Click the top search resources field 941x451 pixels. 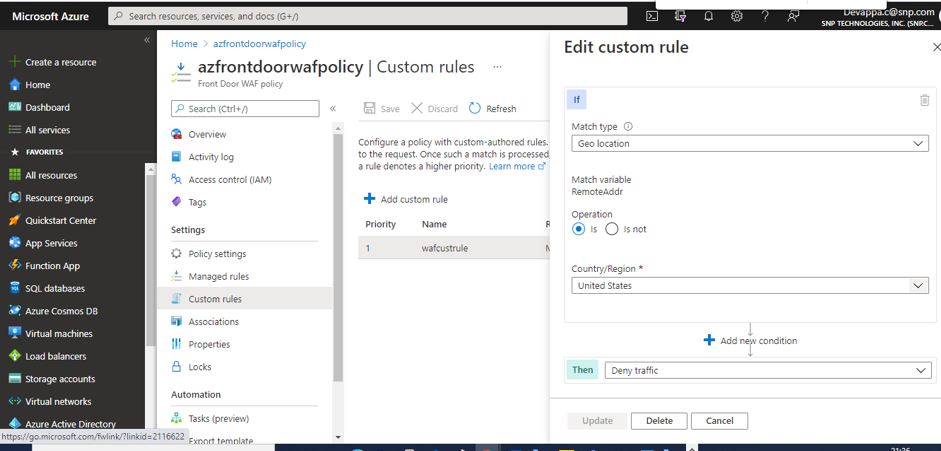click(368, 16)
